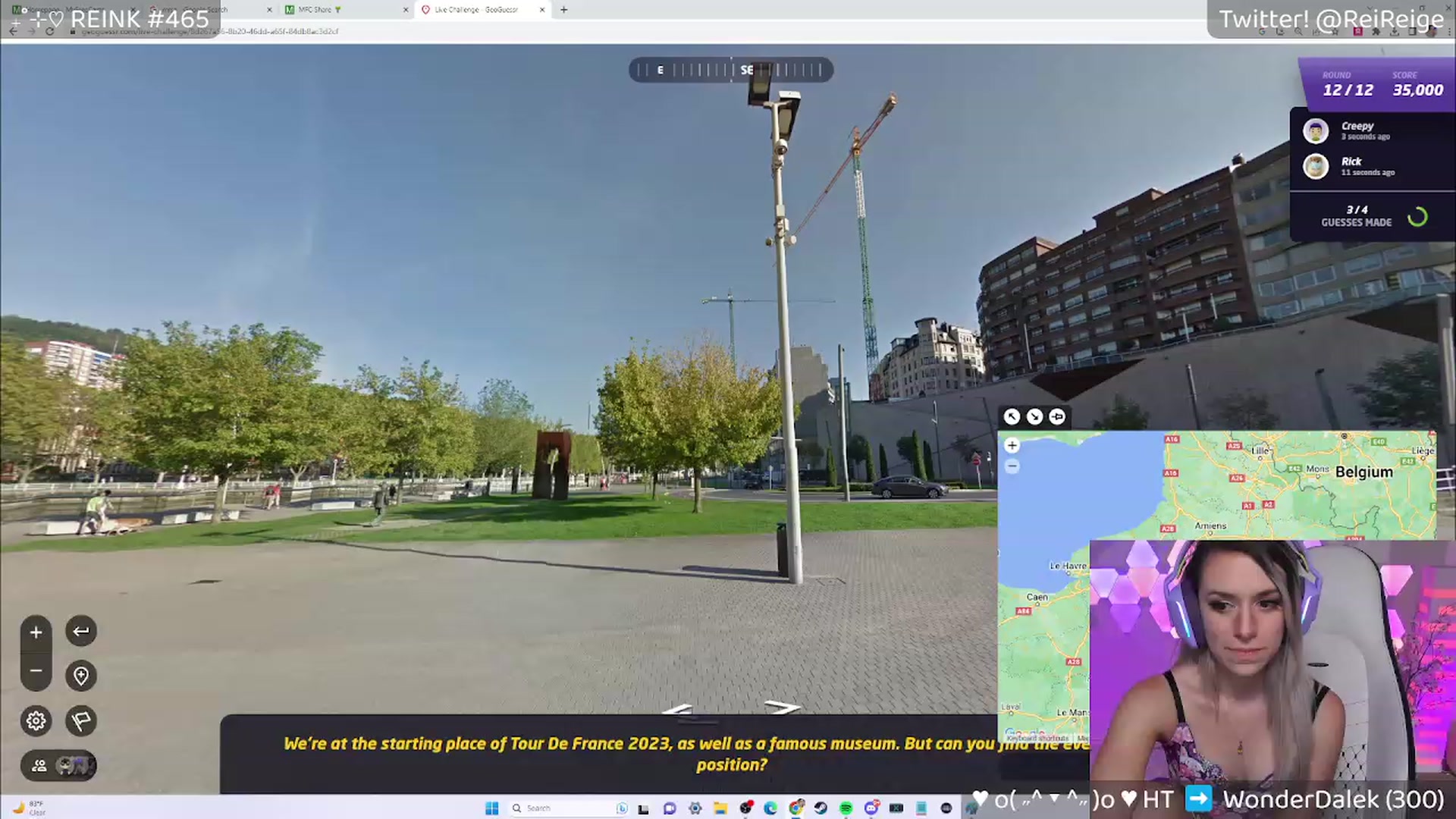The width and height of the screenshot is (1456, 819).
Task: Reload the page with the refresh button
Action: tap(49, 31)
